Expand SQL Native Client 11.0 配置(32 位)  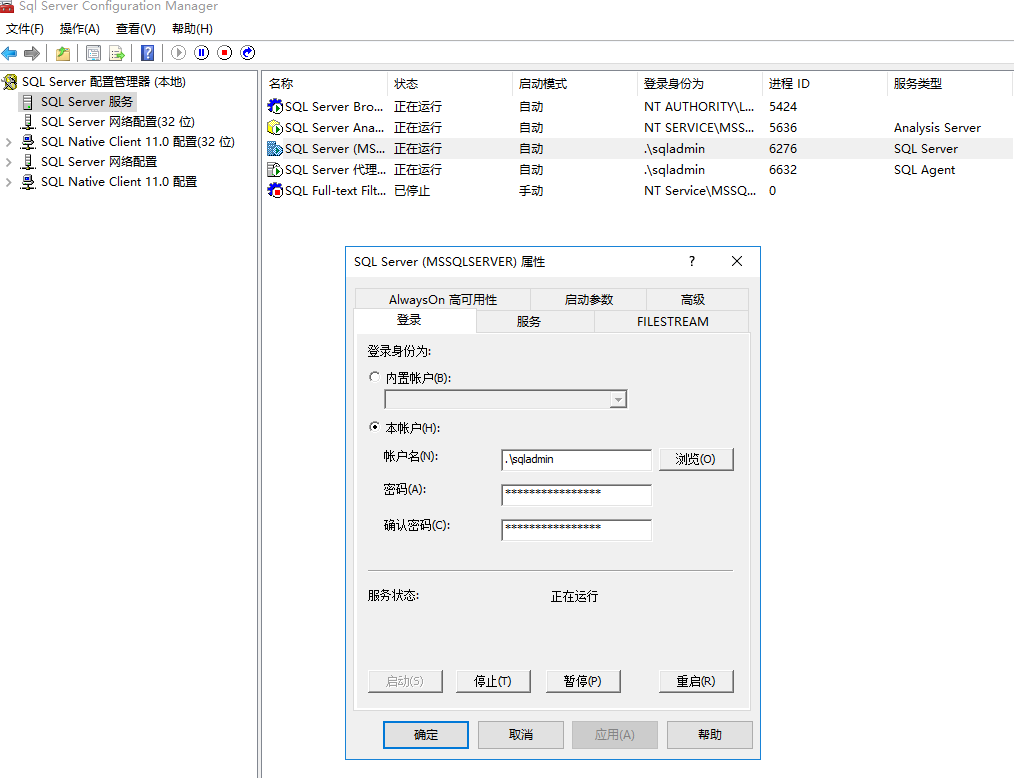point(9,141)
